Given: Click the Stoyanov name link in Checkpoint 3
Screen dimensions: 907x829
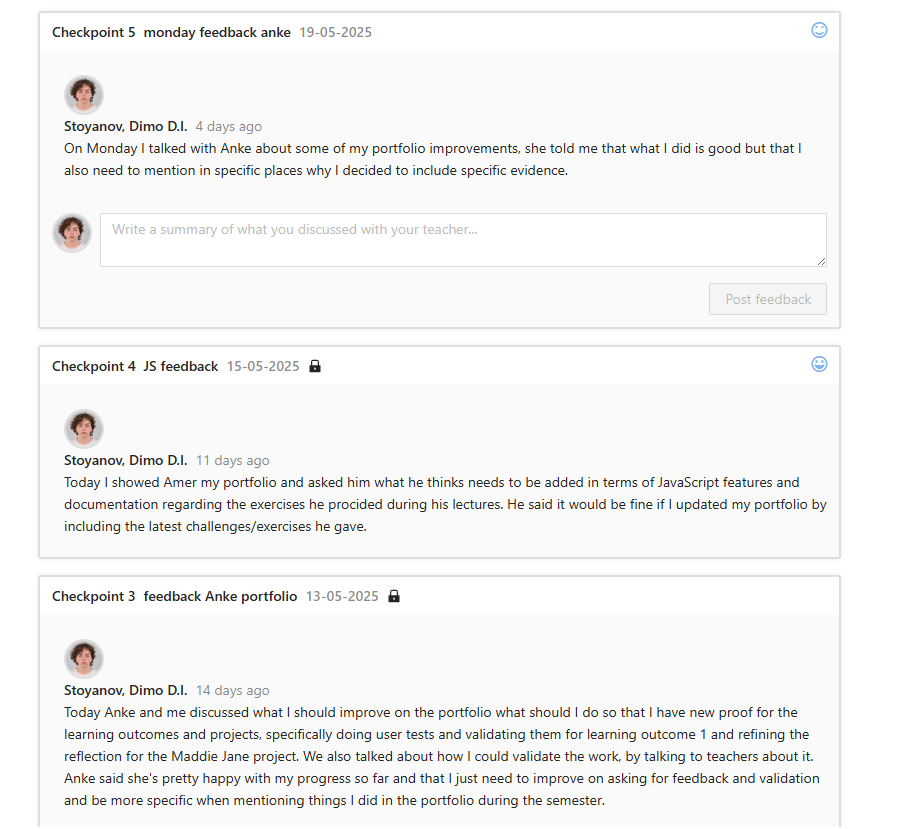Looking at the screenshot, I should 125,690.
